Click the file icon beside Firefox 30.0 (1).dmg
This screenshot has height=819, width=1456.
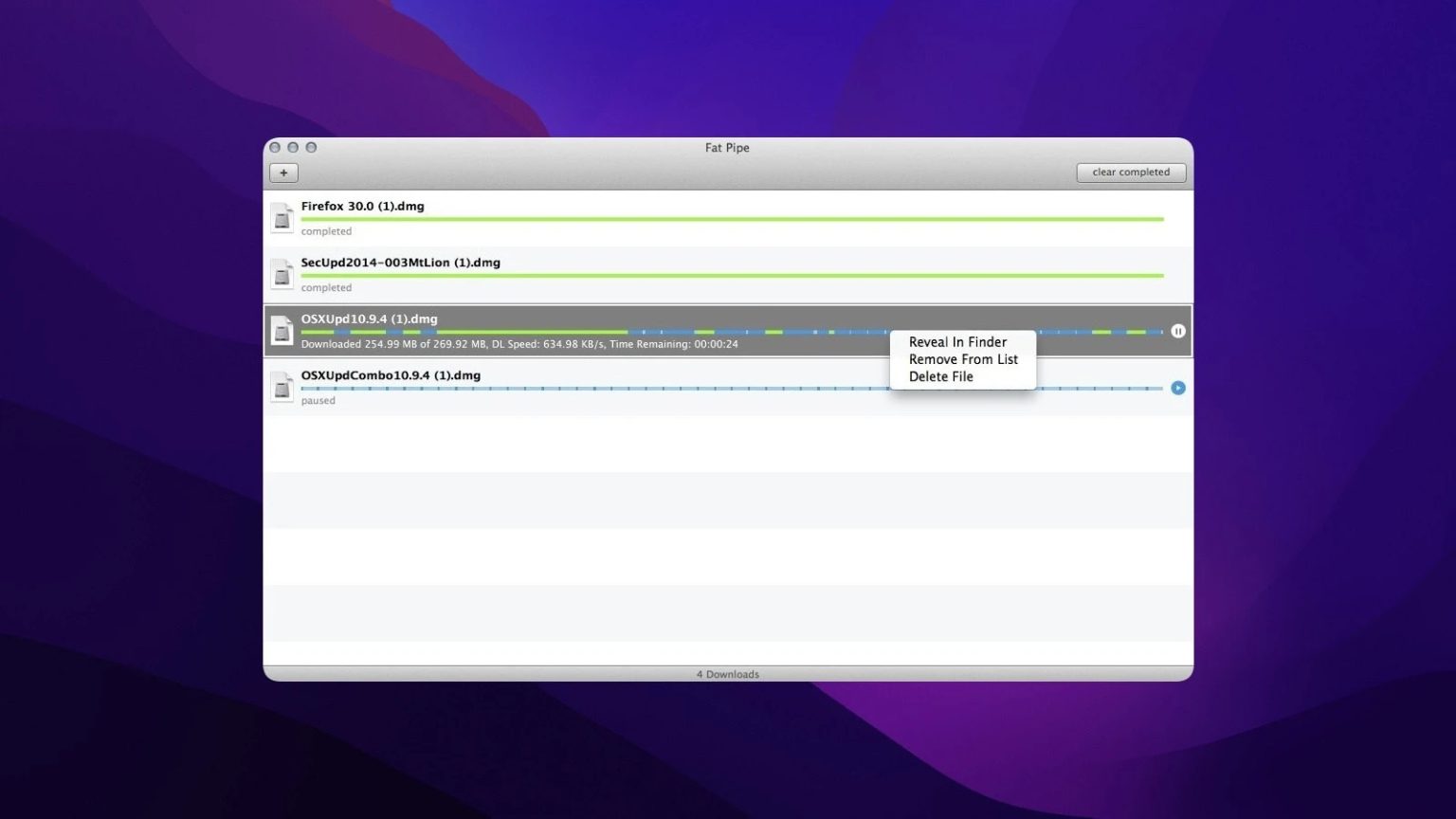pyautogui.click(x=282, y=217)
